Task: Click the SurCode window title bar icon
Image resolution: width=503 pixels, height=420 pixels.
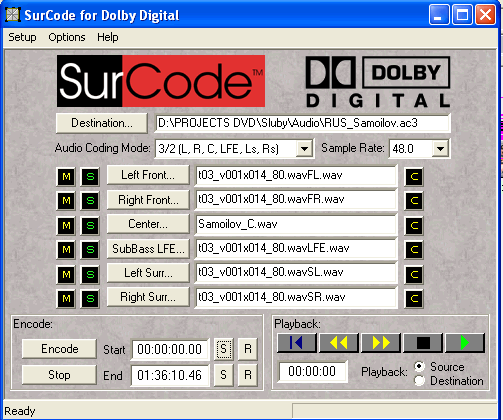Action: (13, 15)
